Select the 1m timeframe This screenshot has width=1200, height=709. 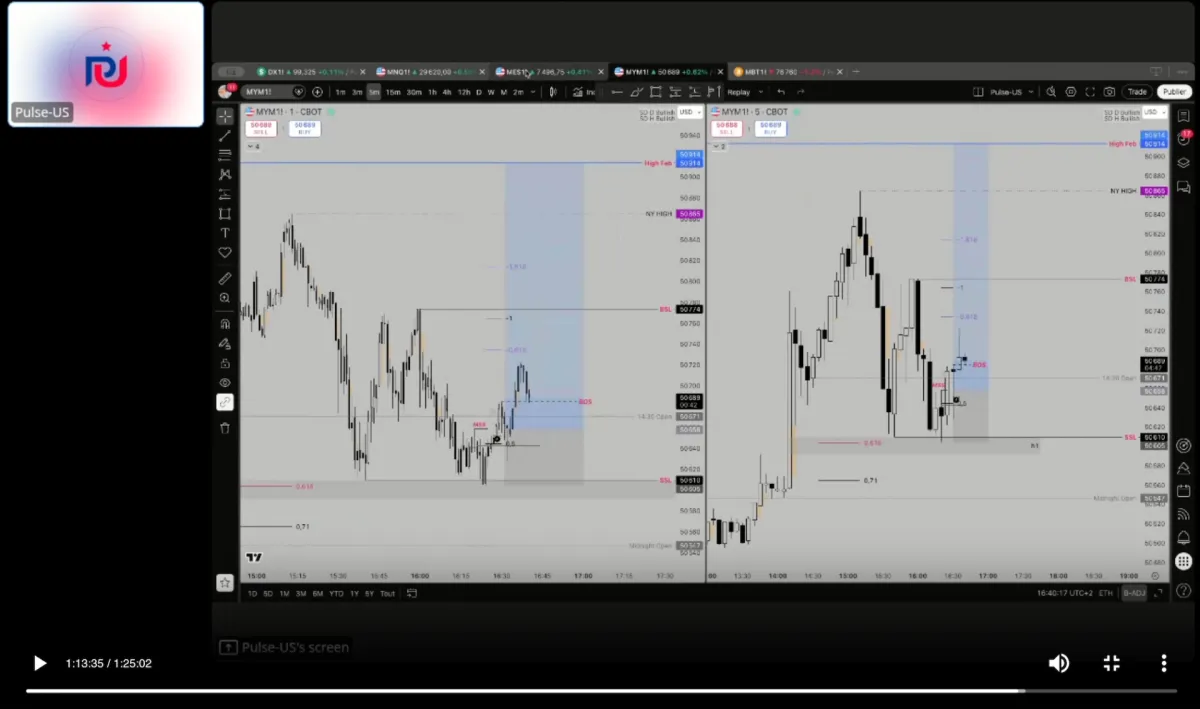click(x=340, y=92)
